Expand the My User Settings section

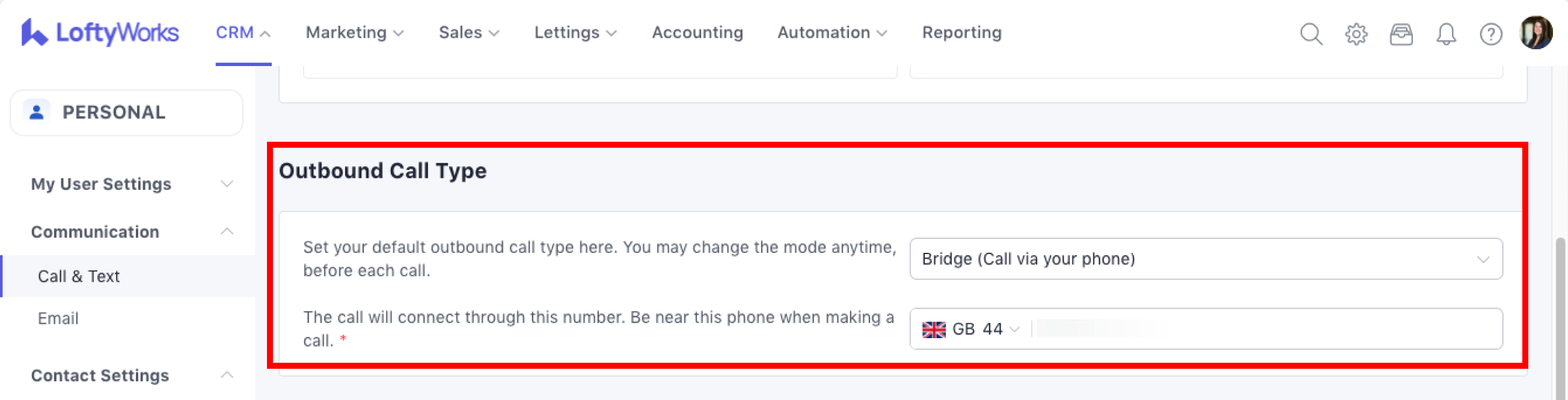227,184
